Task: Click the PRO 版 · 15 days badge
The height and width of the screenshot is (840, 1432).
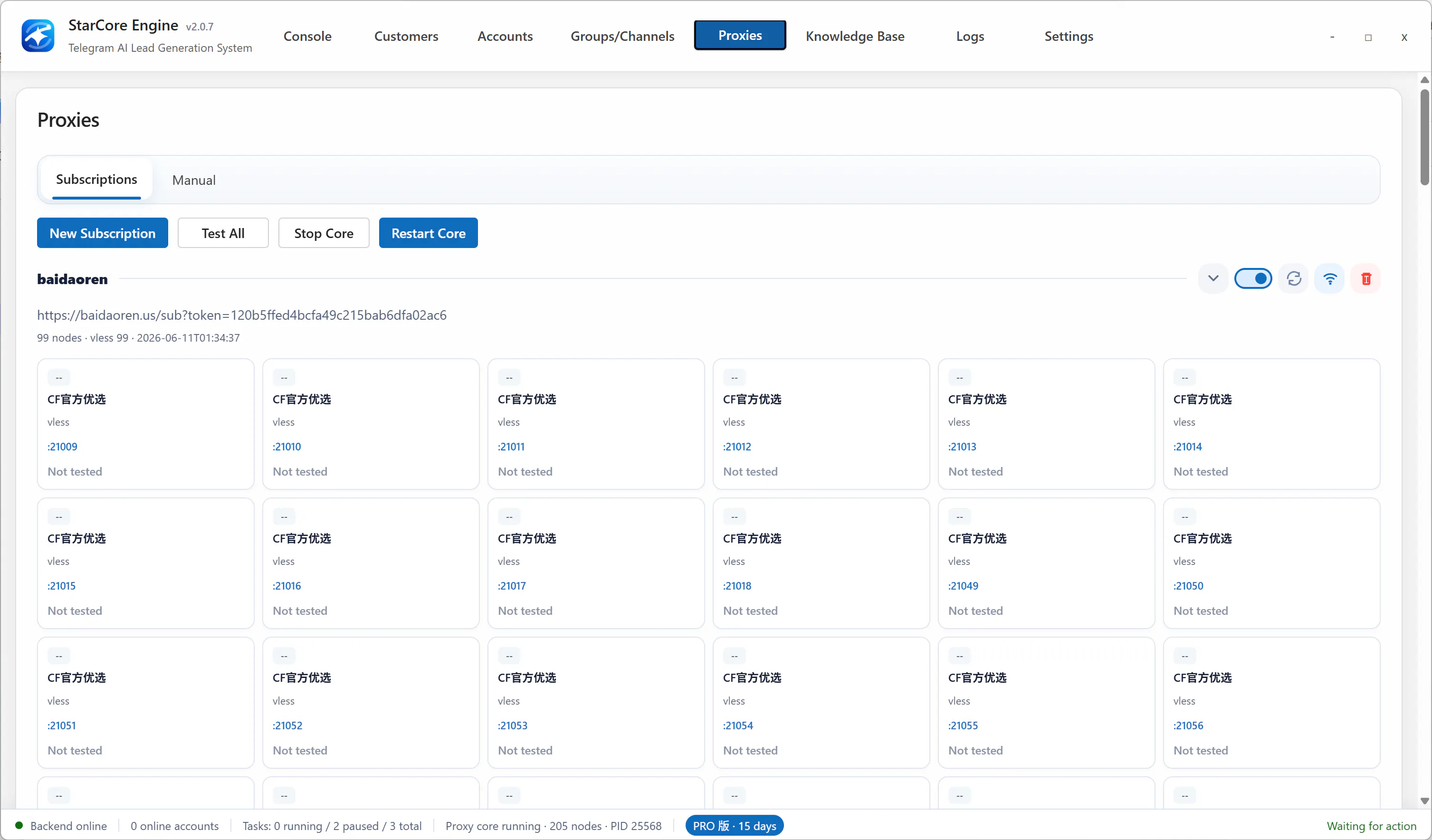Action: click(734, 825)
